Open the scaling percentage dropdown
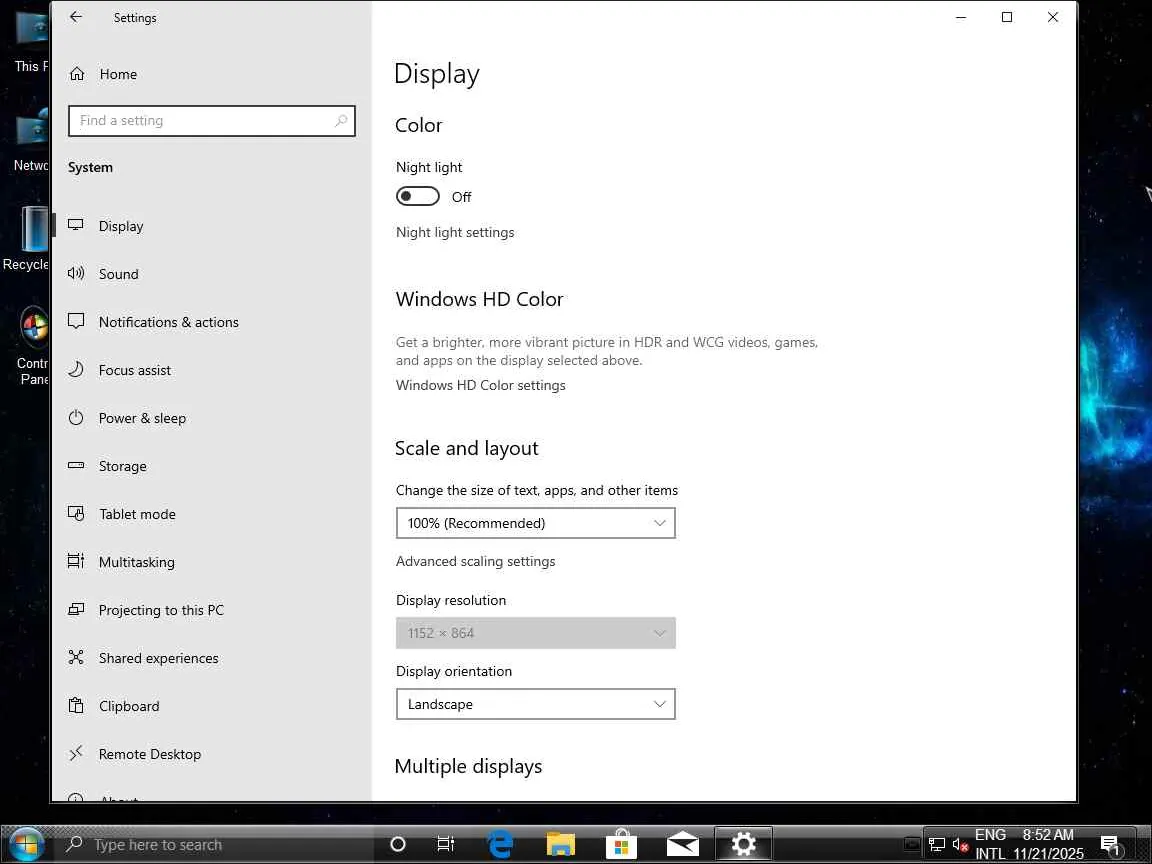 click(536, 523)
